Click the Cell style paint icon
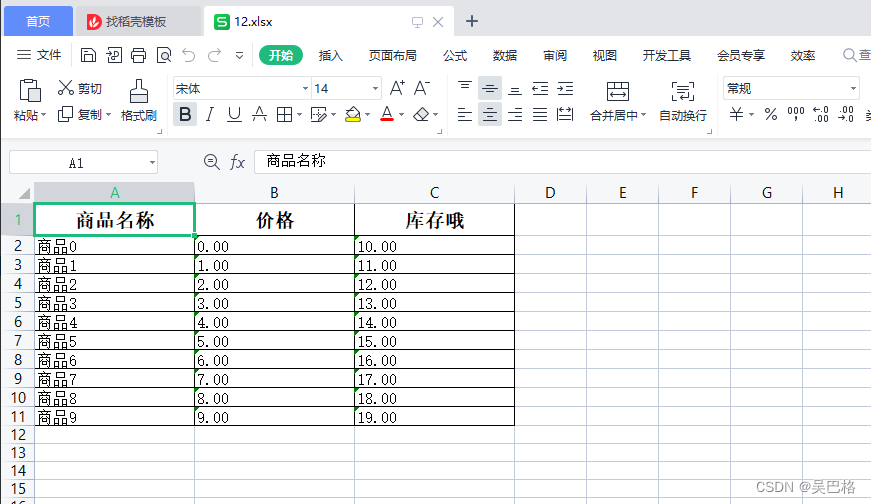Image resolution: width=871 pixels, height=504 pixels. [318, 114]
